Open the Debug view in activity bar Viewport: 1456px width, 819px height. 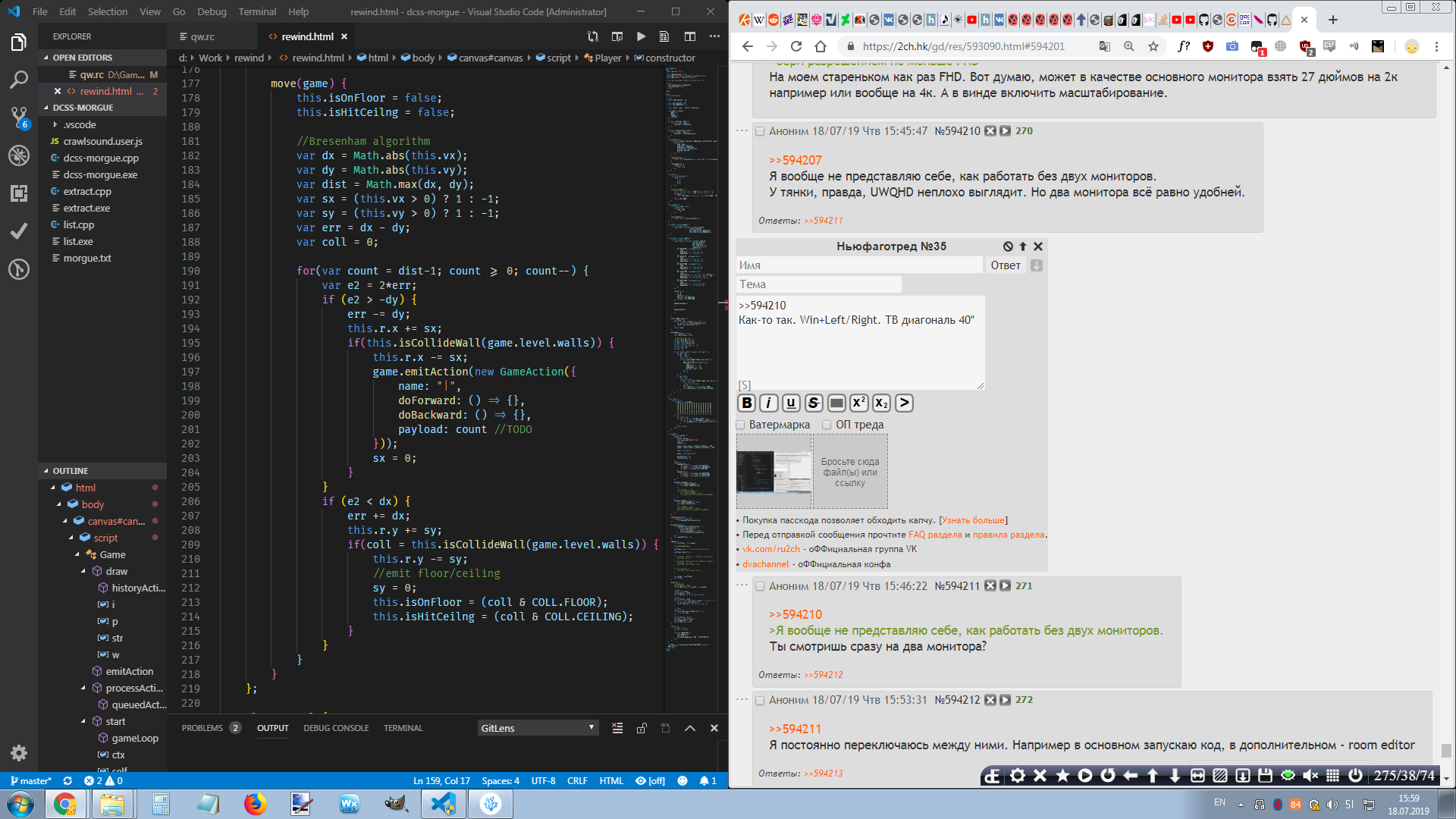(x=19, y=155)
